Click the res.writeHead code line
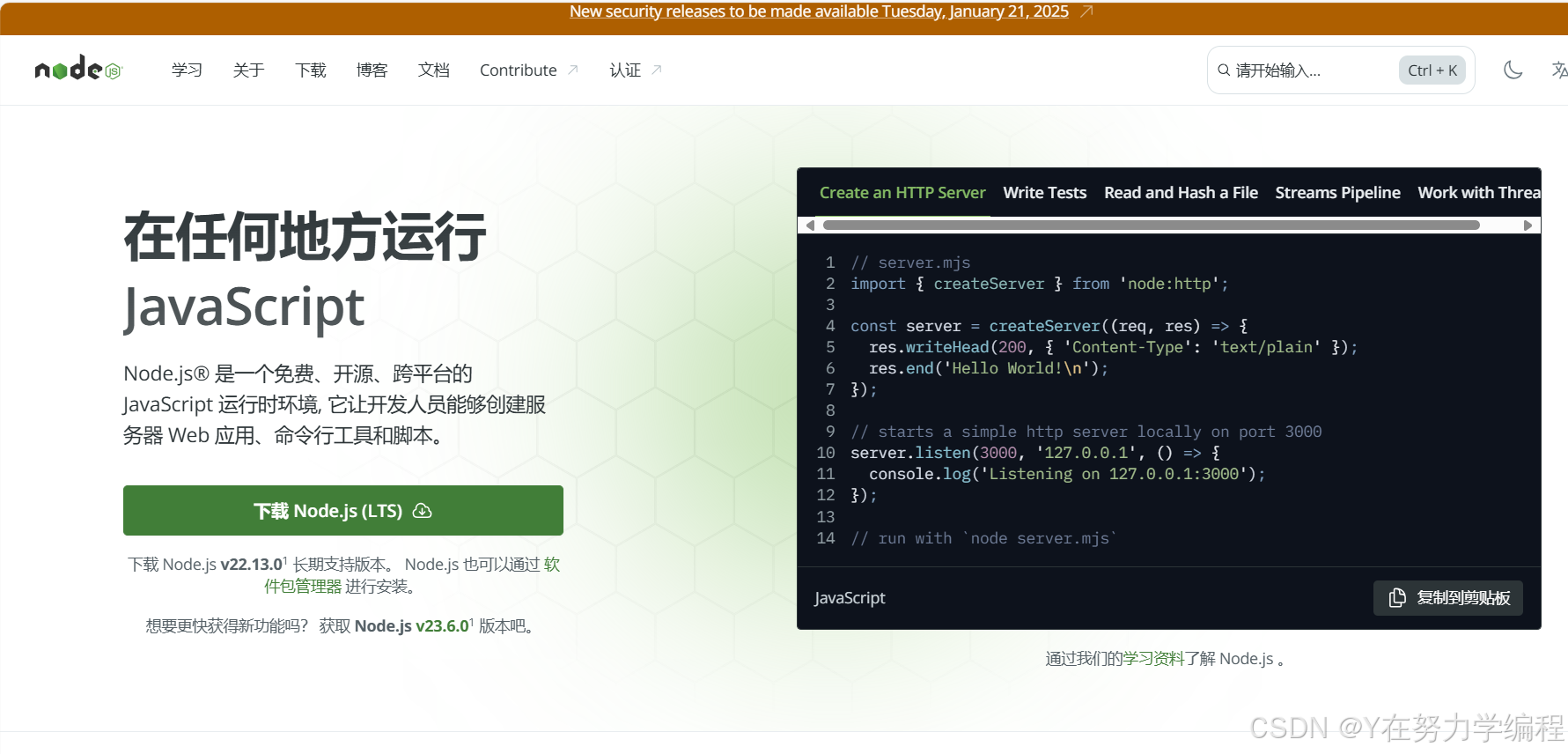Viewport: 1568px width, 754px height. 1114,347
